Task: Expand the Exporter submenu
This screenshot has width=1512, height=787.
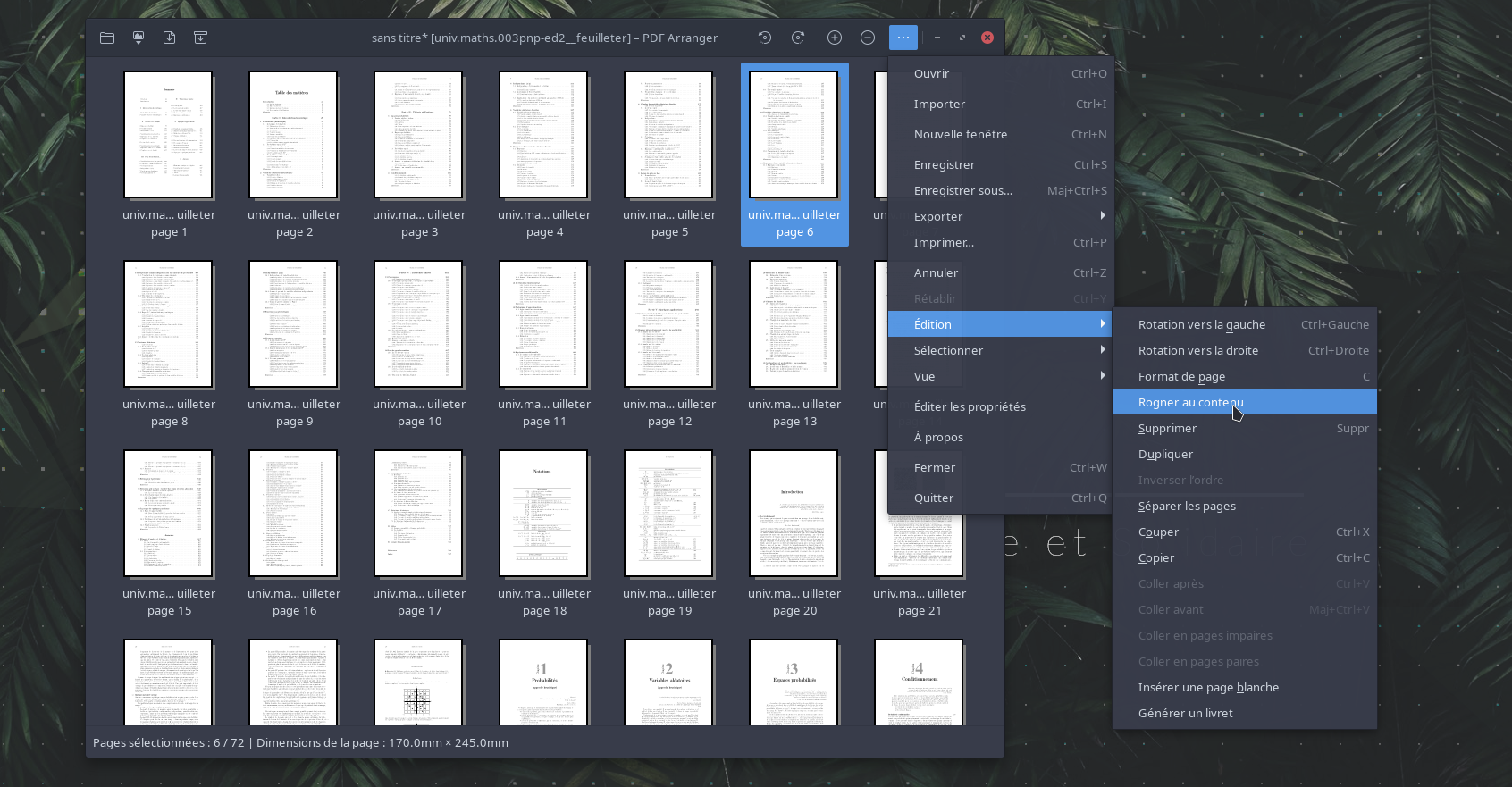Action: pos(999,216)
